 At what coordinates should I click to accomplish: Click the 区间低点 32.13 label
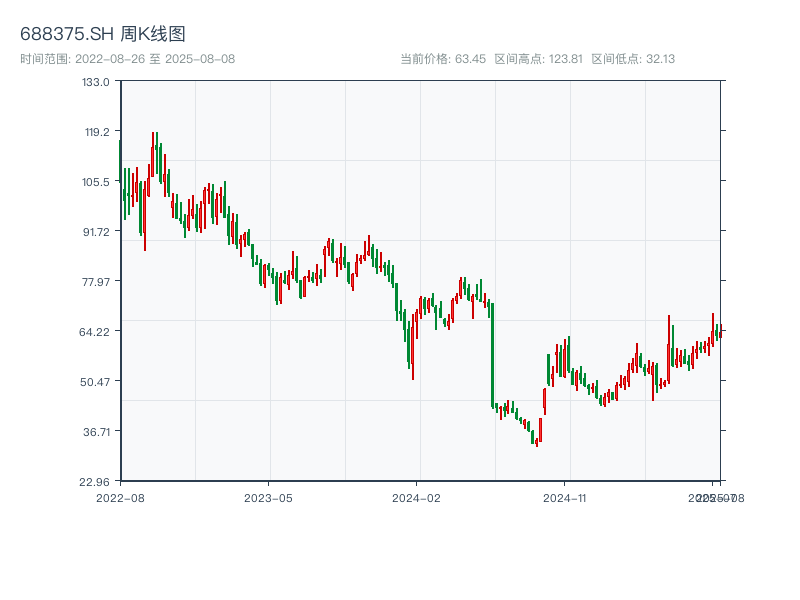pos(633,59)
